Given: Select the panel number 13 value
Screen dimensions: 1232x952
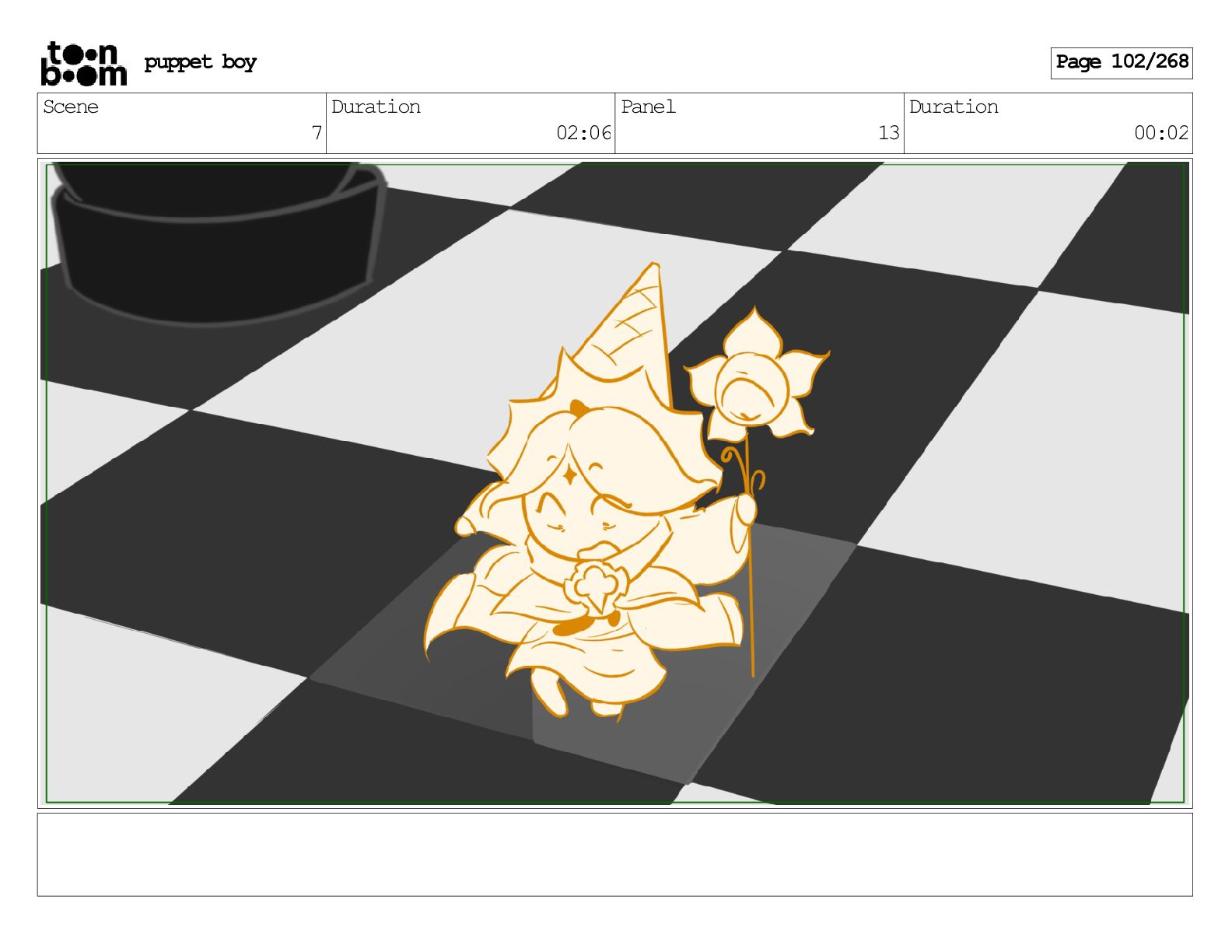Looking at the screenshot, I should (x=888, y=133).
